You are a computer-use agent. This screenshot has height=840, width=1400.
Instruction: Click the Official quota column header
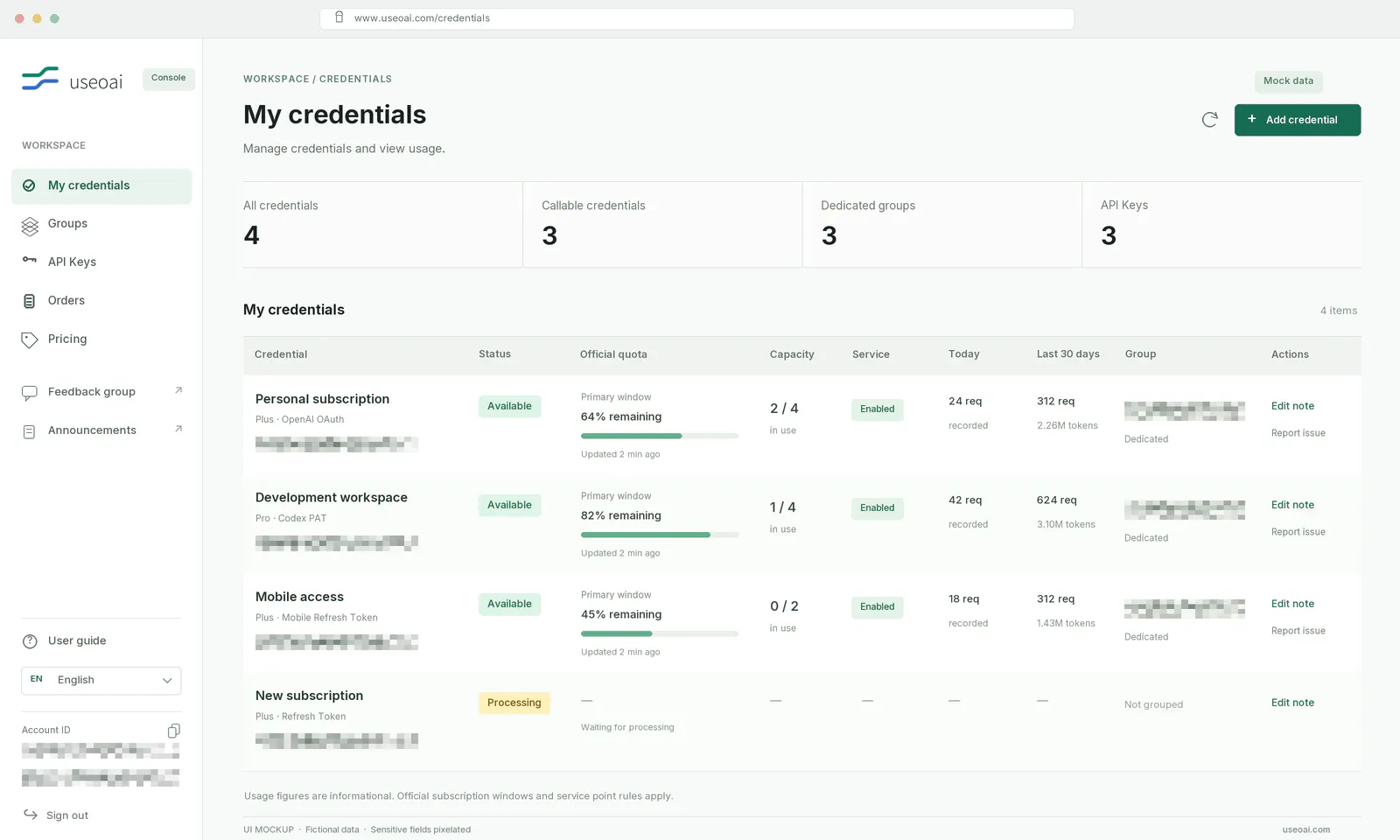click(x=613, y=354)
